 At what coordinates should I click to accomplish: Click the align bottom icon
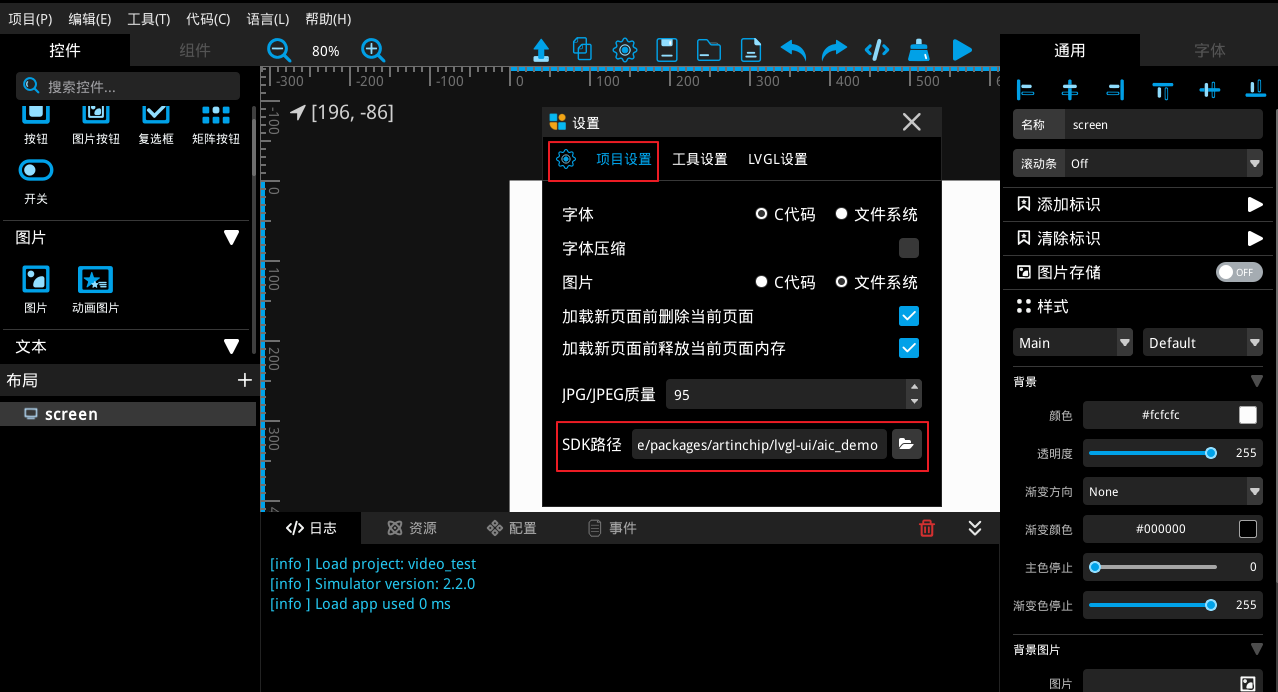(x=1255, y=90)
